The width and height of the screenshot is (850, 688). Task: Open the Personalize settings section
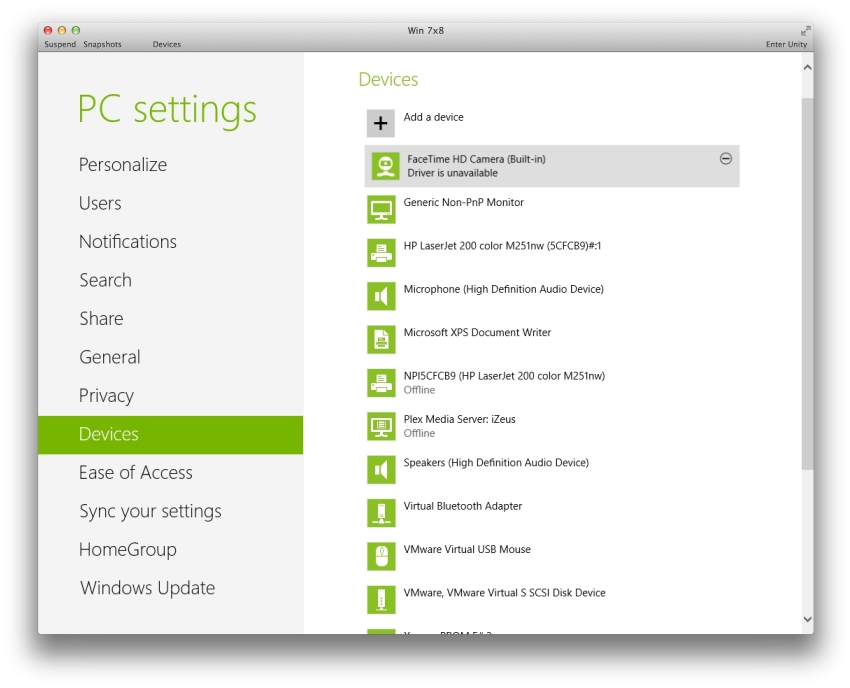[x=123, y=165]
